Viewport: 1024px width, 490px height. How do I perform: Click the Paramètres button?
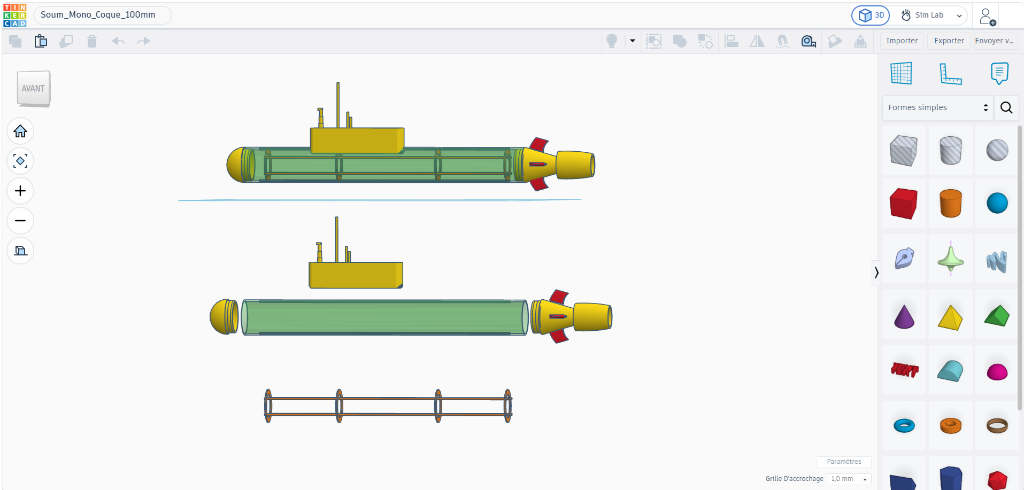click(844, 462)
